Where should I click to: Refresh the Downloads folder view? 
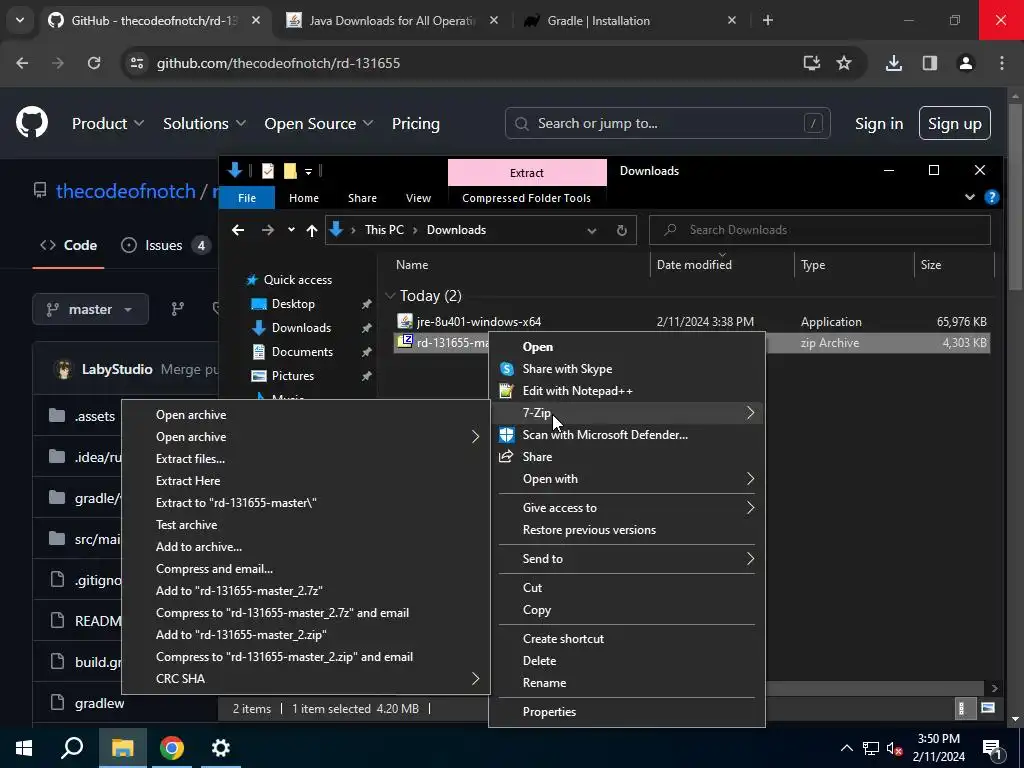point(622,230)
